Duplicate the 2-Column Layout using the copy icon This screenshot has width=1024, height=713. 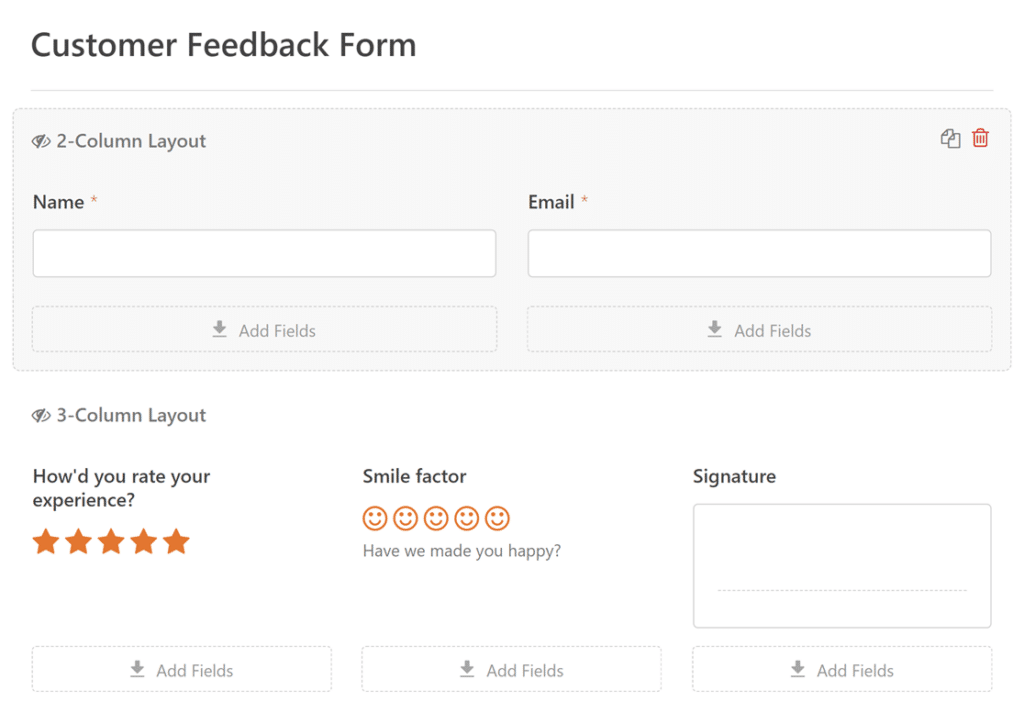(950, 138)
